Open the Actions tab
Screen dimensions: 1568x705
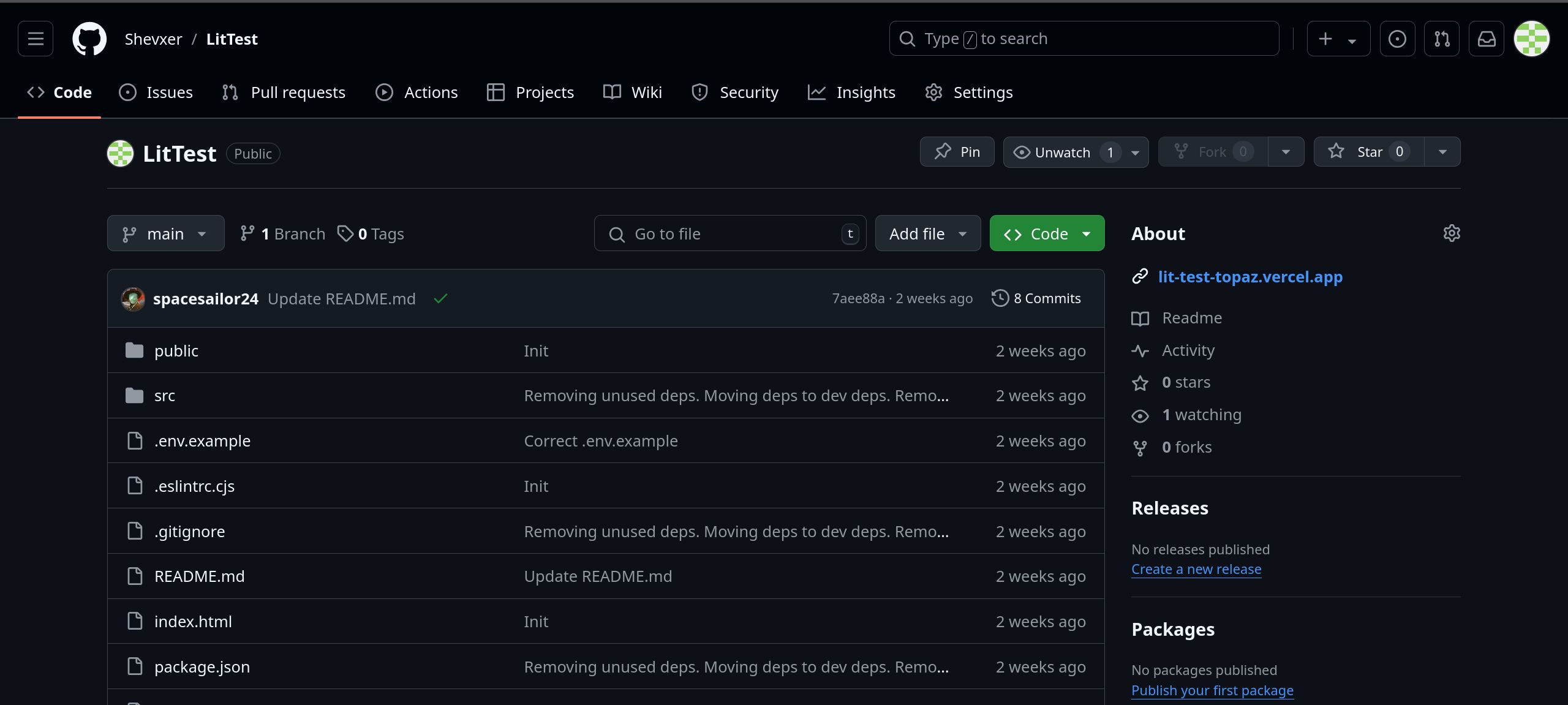pyautogui.click(x=417, y=92)
